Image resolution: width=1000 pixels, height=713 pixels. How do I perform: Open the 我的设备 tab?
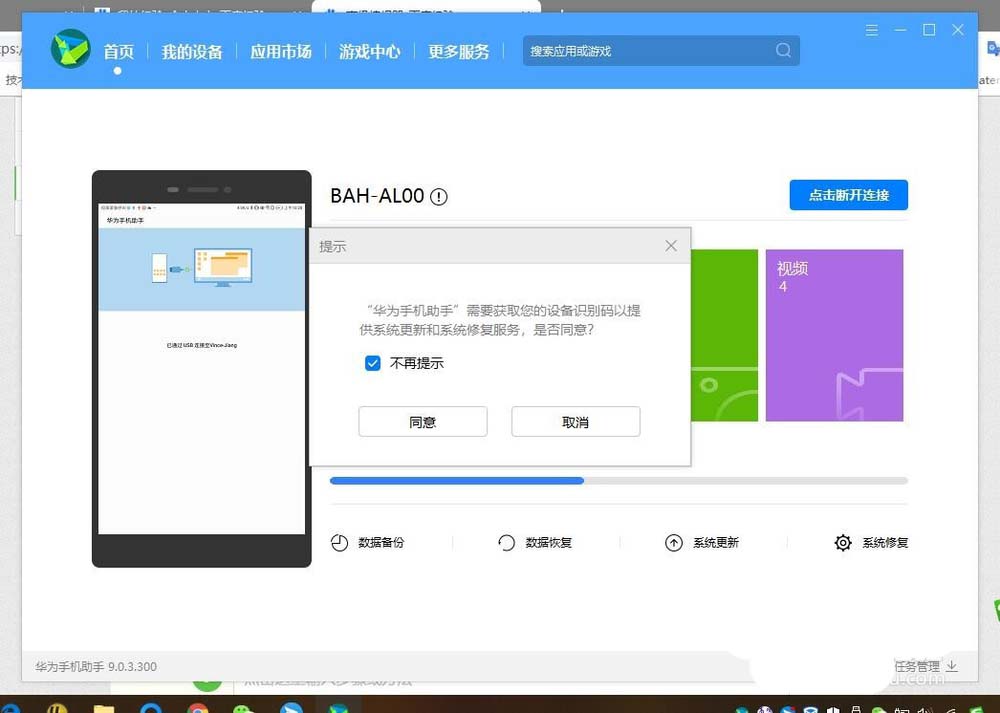point(192,52)
